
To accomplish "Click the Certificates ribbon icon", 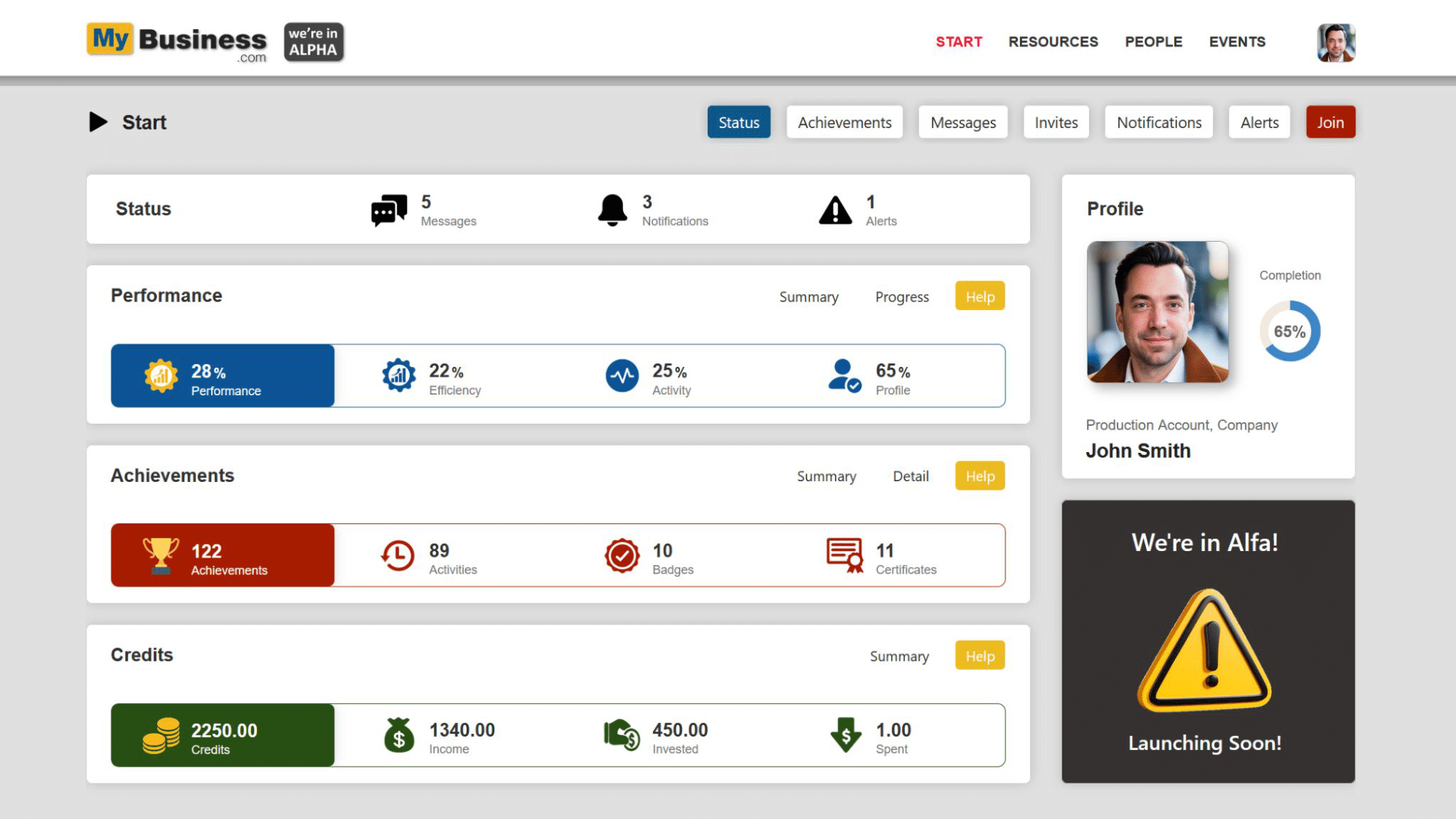I will click(x=844, y=555).
